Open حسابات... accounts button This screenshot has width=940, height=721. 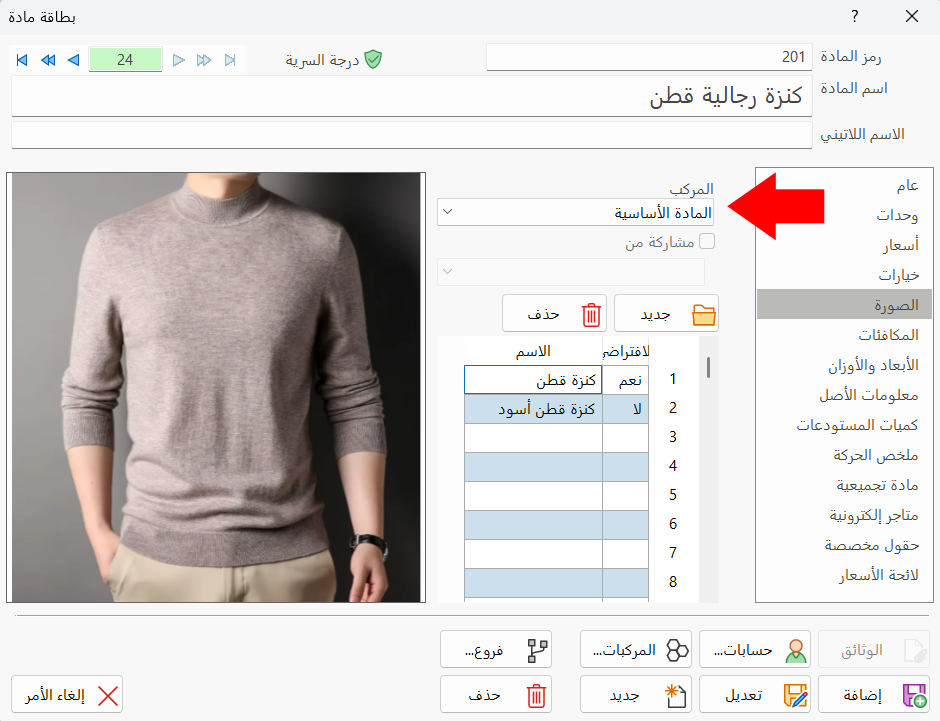click(x=755, y=650)
